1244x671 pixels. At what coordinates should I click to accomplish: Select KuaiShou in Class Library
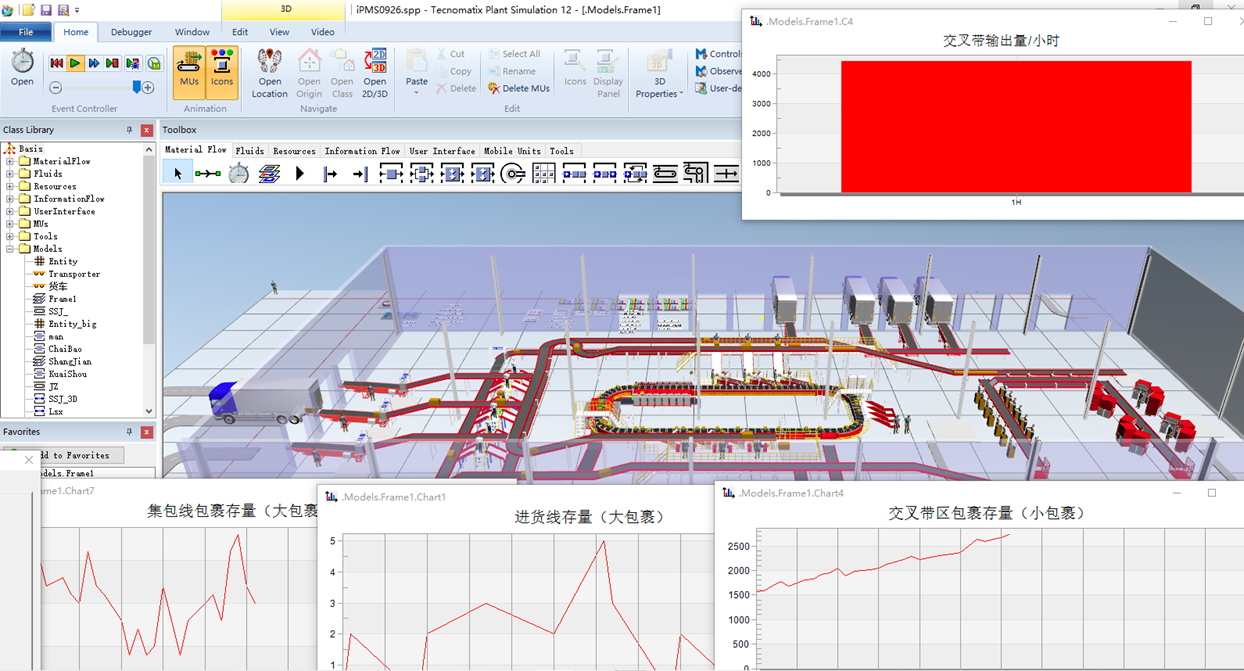point(67,374)
